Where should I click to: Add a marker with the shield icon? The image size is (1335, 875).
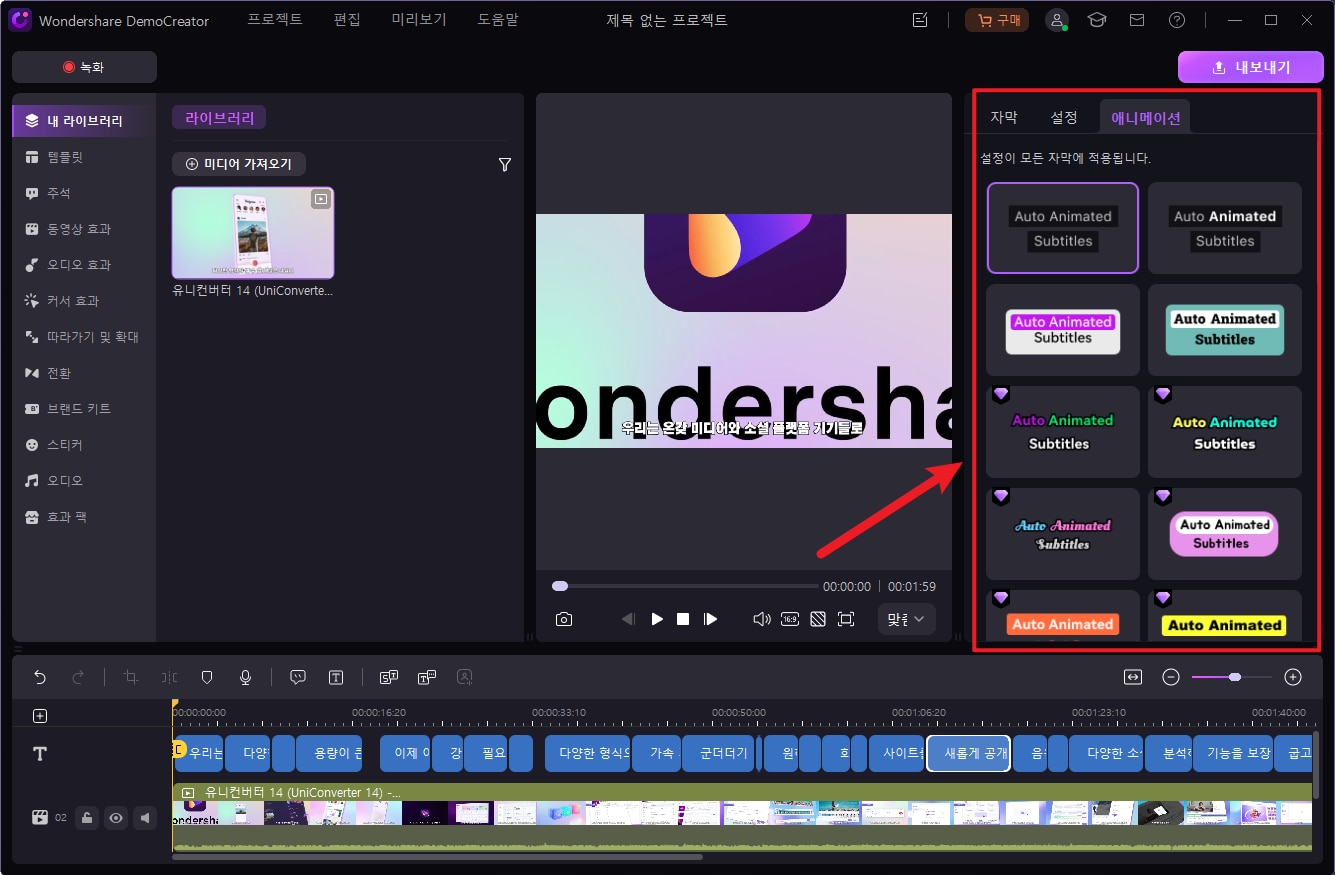click(x=207, y=677)
